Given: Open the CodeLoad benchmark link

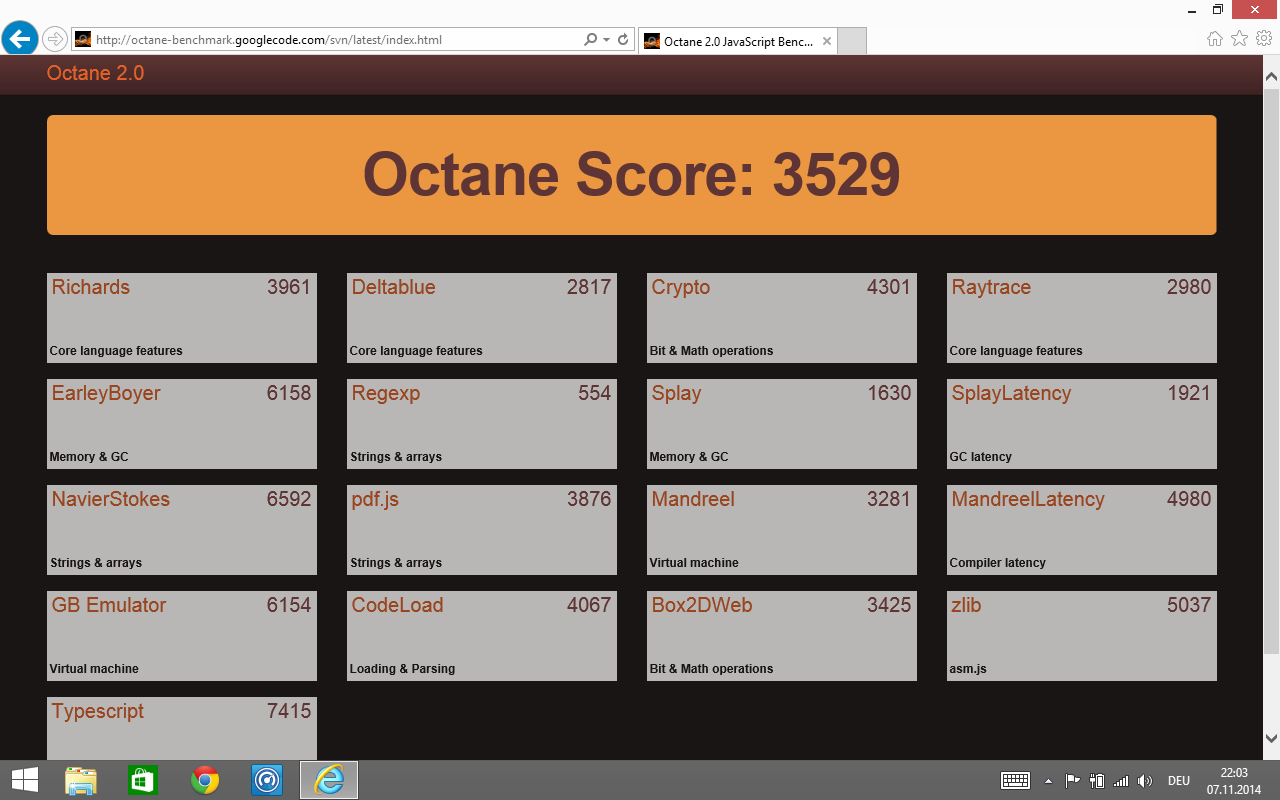Looking at the screenshot, I should (x=397, y=605).
